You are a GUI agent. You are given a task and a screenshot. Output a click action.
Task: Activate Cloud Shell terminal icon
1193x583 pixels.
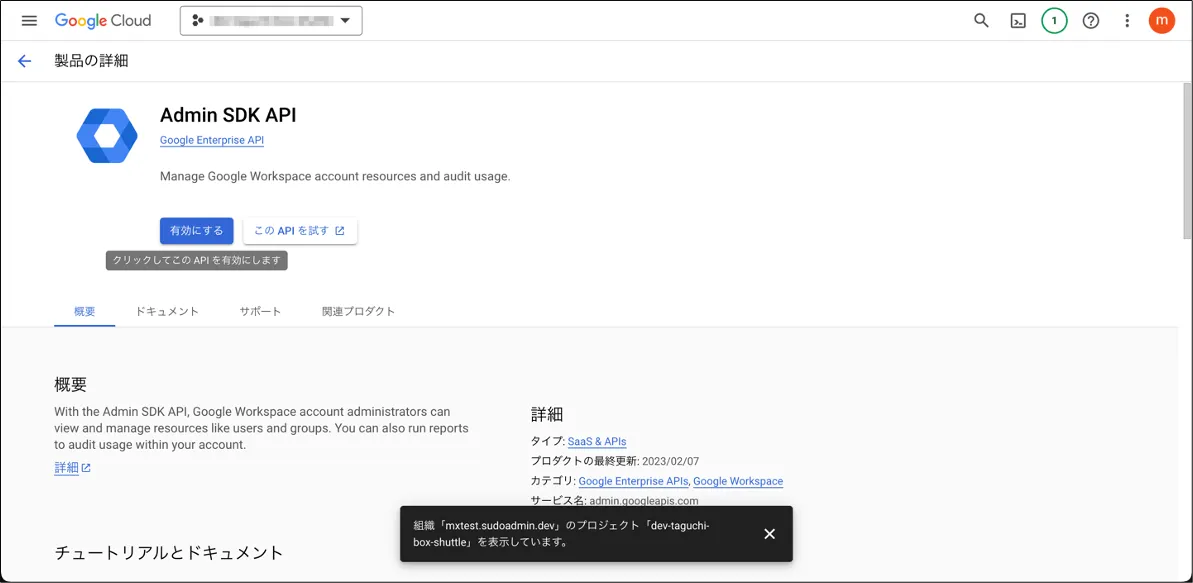coord(1018,20)
